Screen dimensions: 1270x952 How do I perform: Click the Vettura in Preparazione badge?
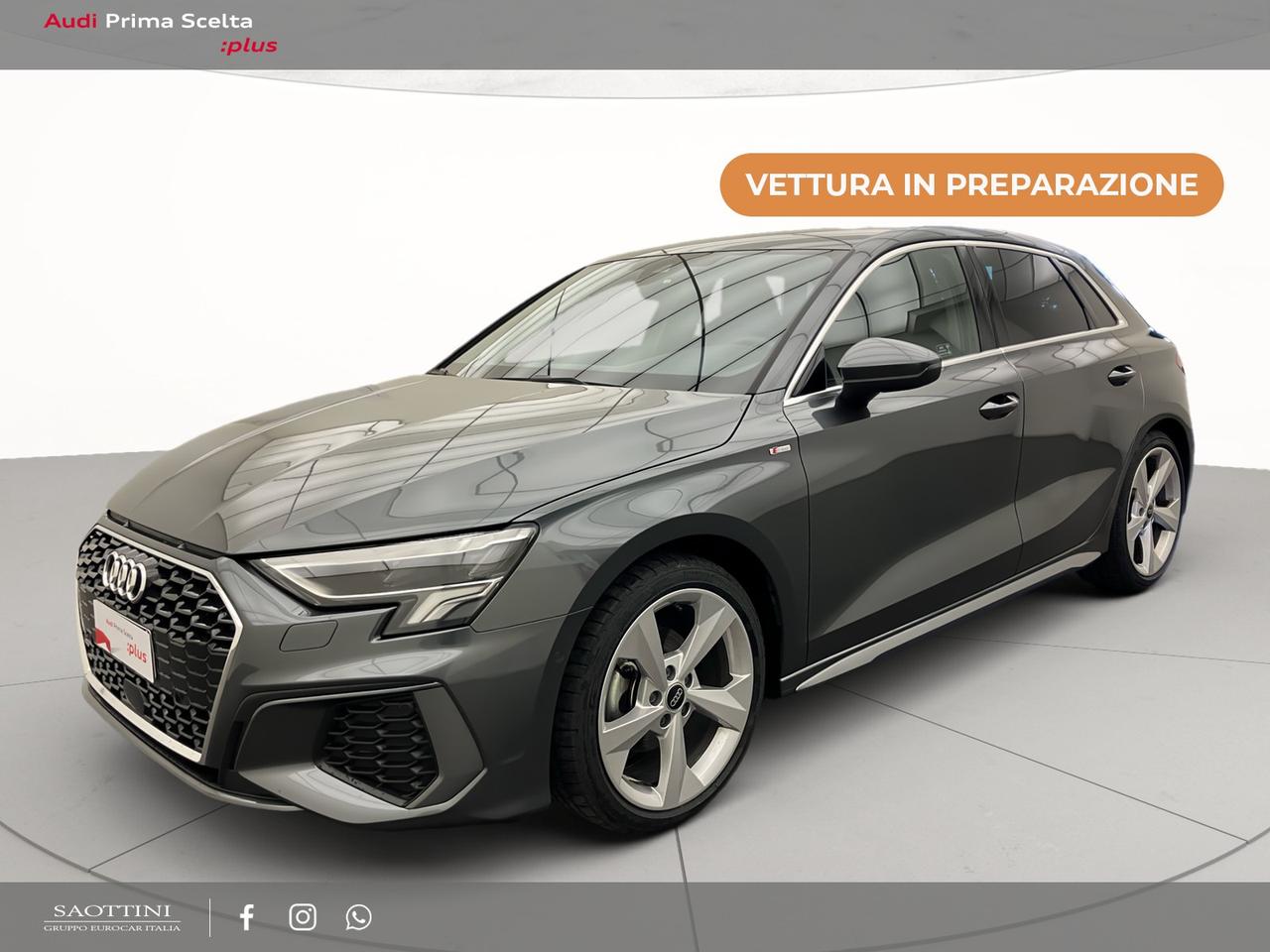[x=971, y=184]
